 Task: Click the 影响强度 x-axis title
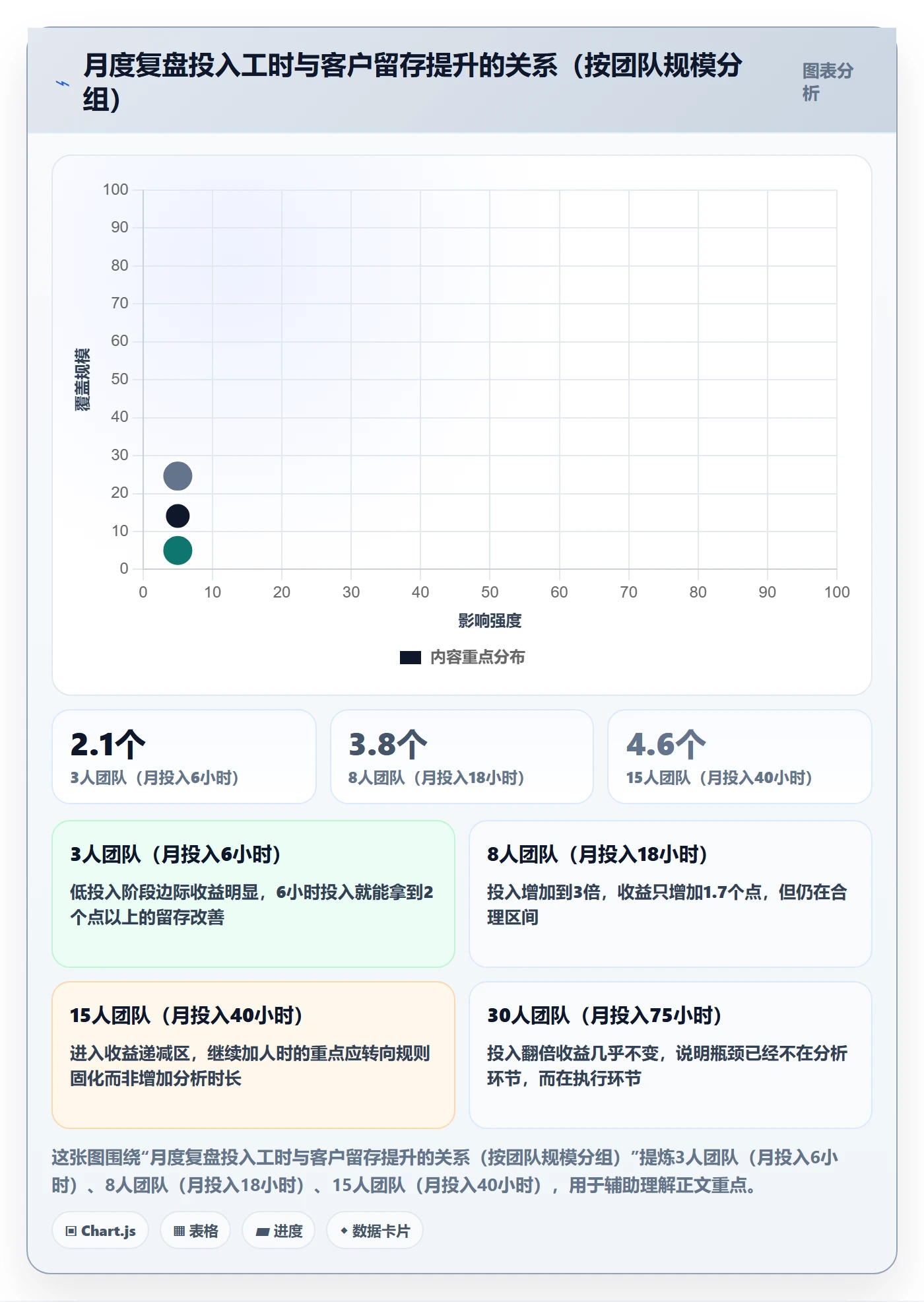coord(490,621)
